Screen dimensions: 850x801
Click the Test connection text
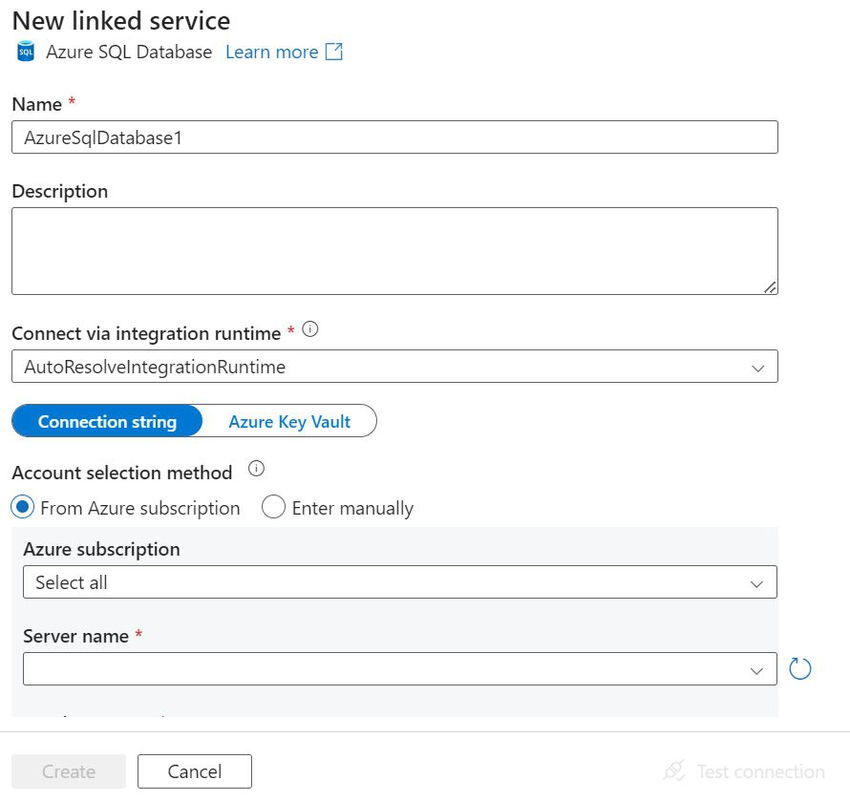pos(760,771)
